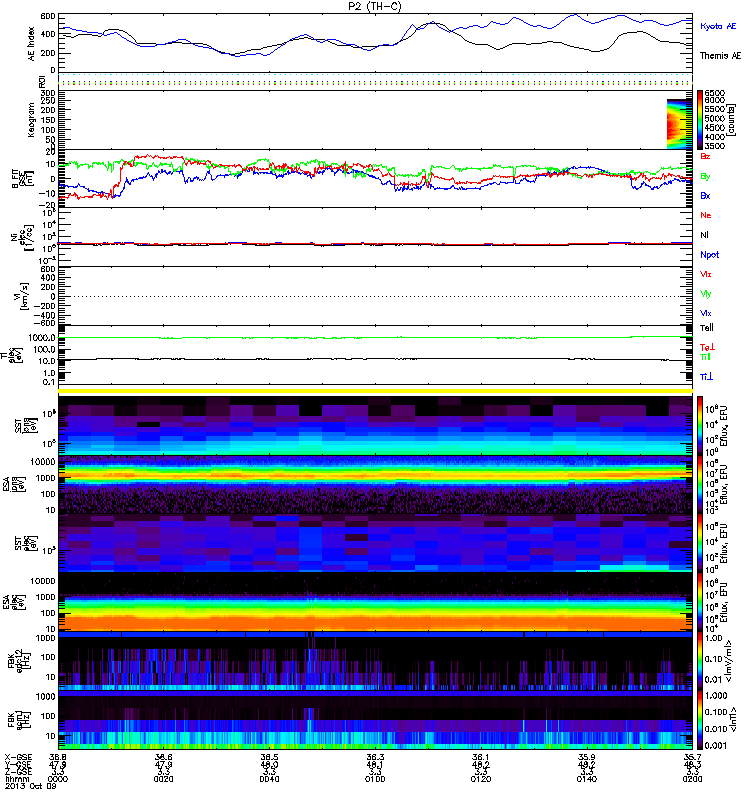Click the ESA electrons Eflux color bar

[700, 602]
